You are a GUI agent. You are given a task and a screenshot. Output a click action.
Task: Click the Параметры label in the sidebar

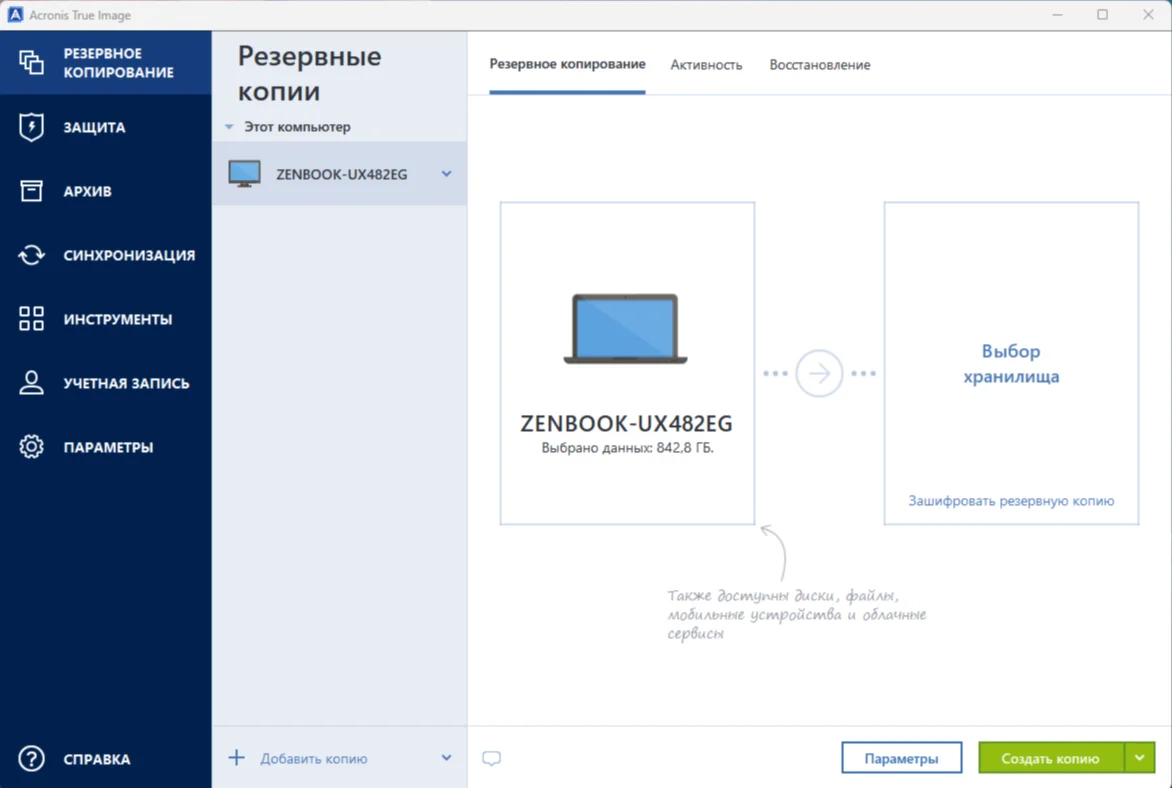(x=108, y=448)
